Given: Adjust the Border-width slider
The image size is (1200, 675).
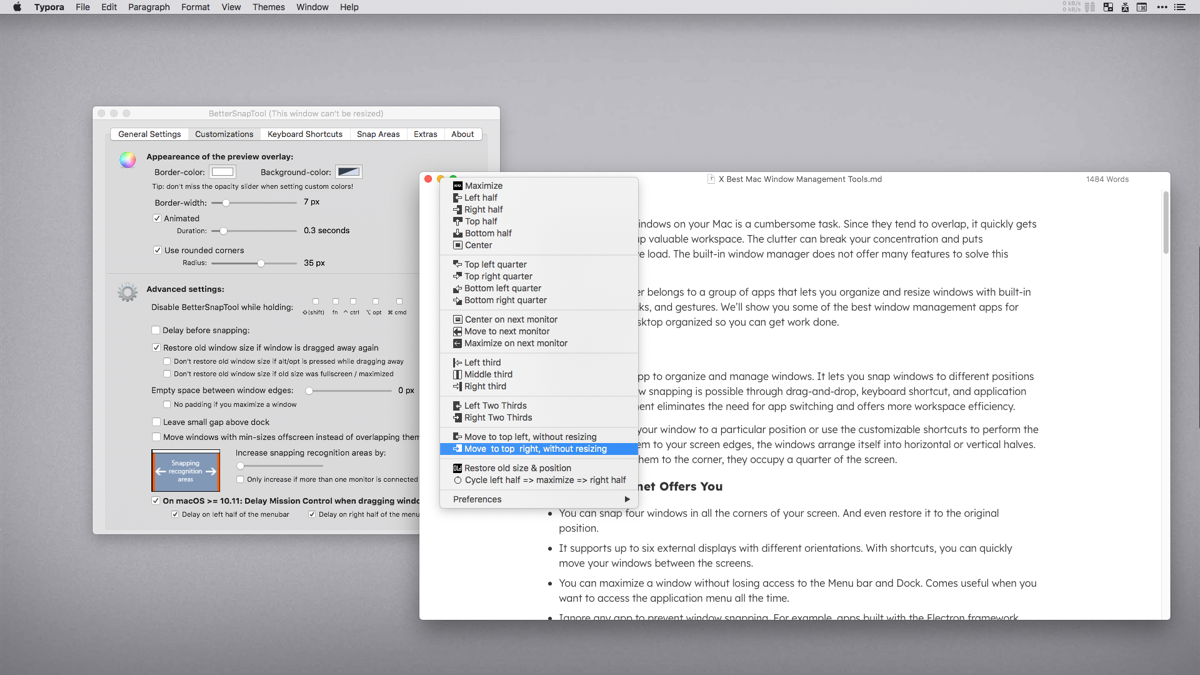Looking at the screenshot, I should [253, 203].
